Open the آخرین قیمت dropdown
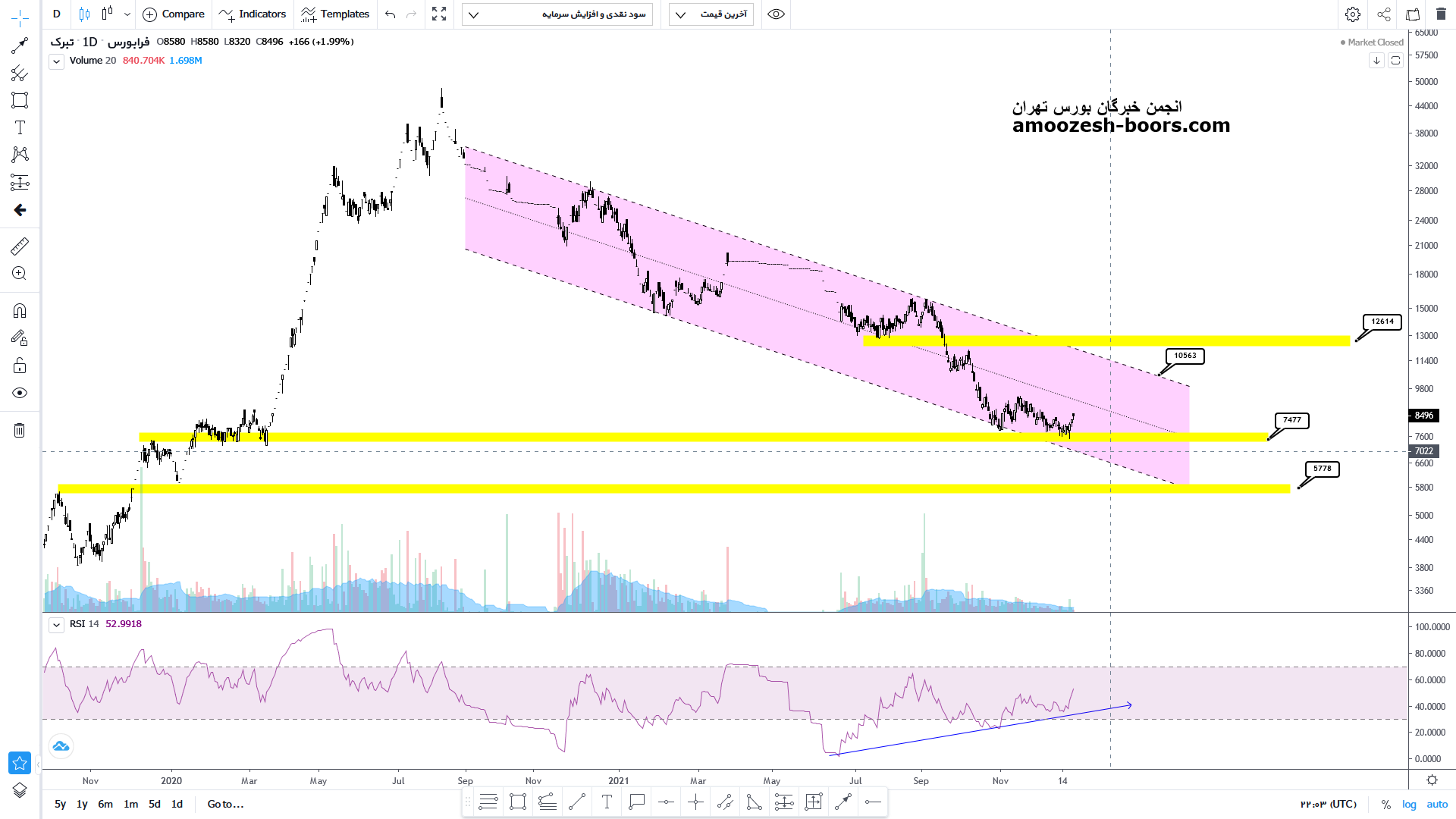This screenshot has height=819, width=1456. click(711, 14)
